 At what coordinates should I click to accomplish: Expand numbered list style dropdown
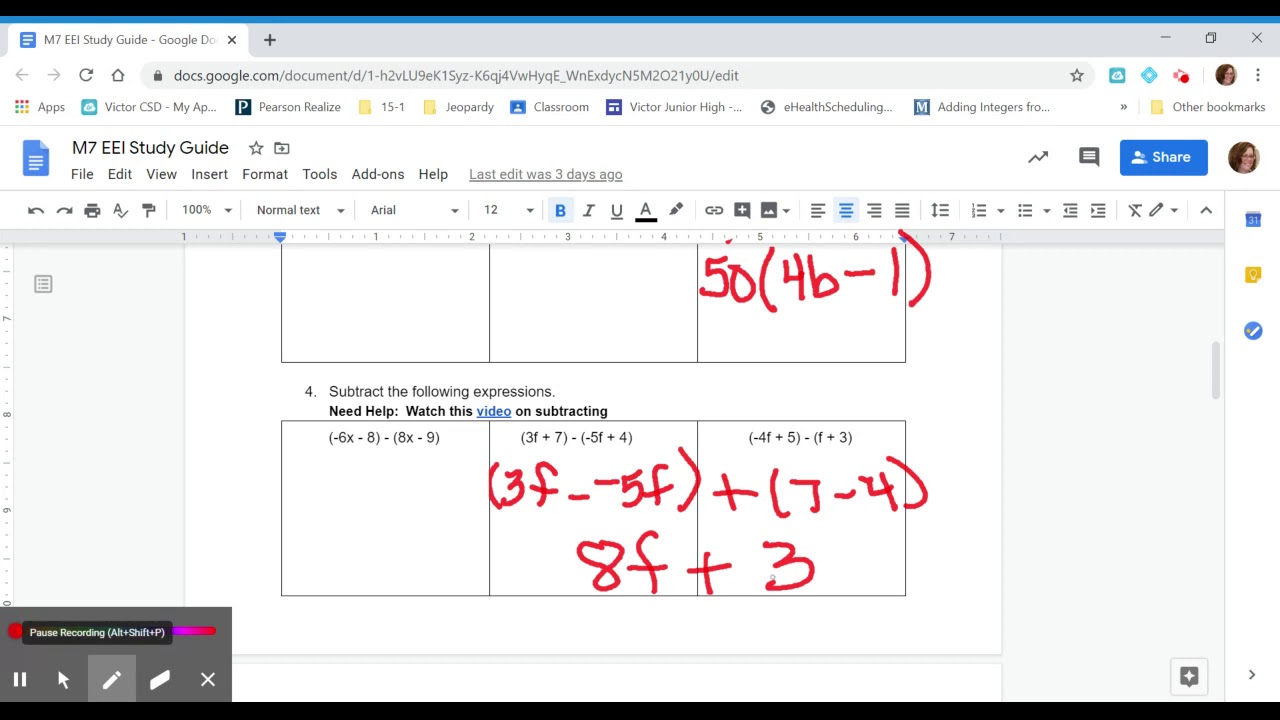pos(1000,210)
